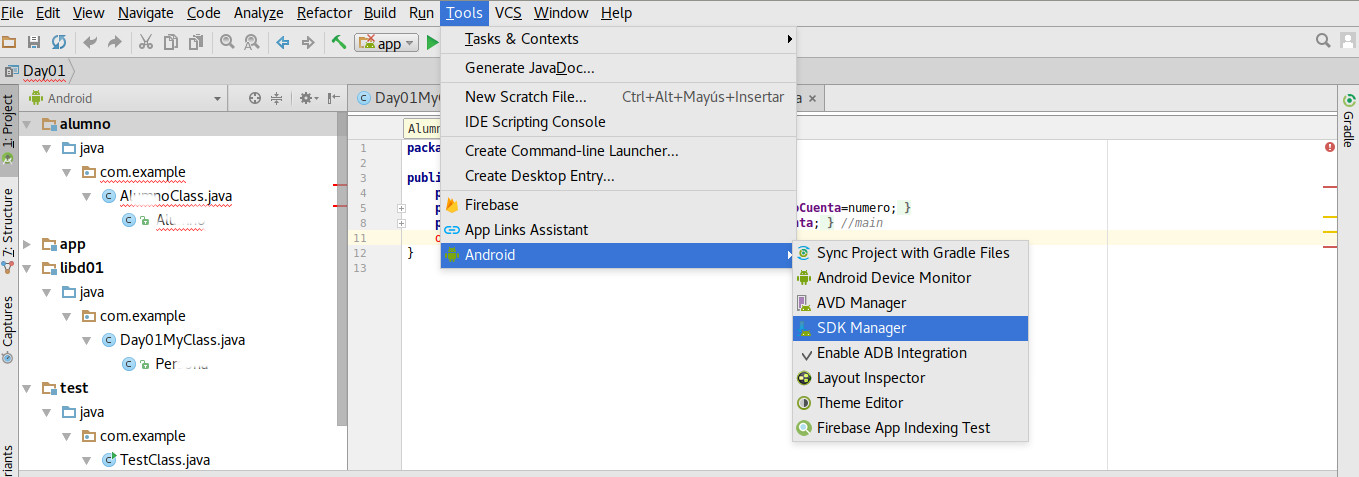The image size is (1359, 477).
Task: Open Android Device Monitor
Action: [910, 278]
